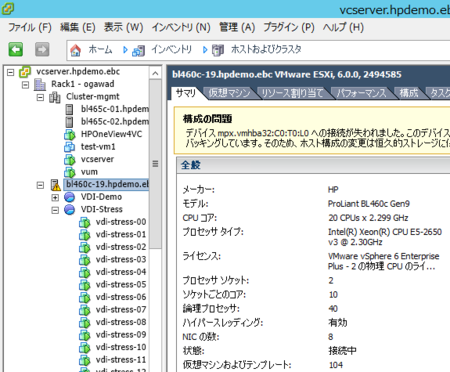Click the Cluster-mgmt cluster icon

(x=55, y=97)
